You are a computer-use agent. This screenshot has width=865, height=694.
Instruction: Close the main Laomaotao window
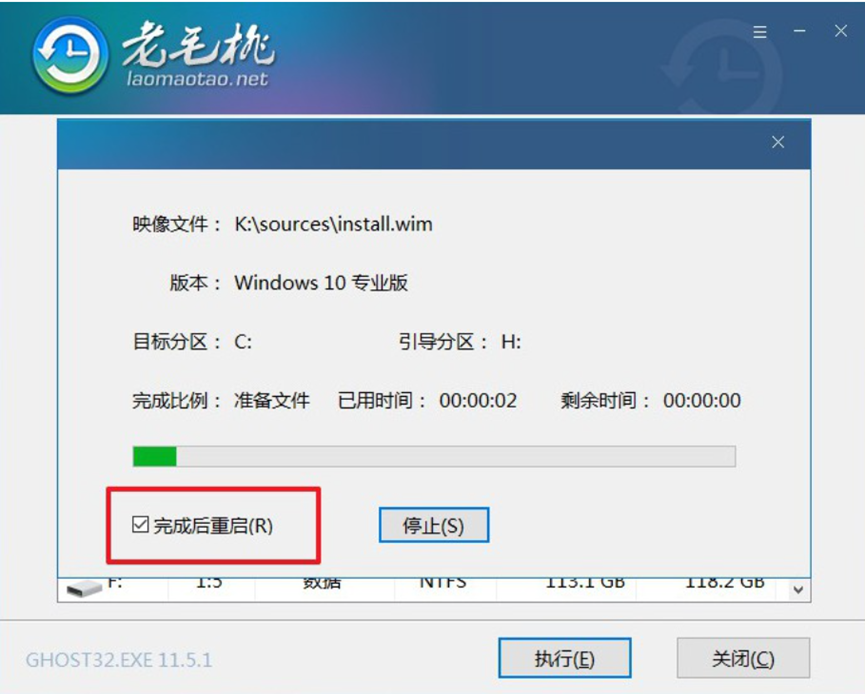tap(841, 31)
